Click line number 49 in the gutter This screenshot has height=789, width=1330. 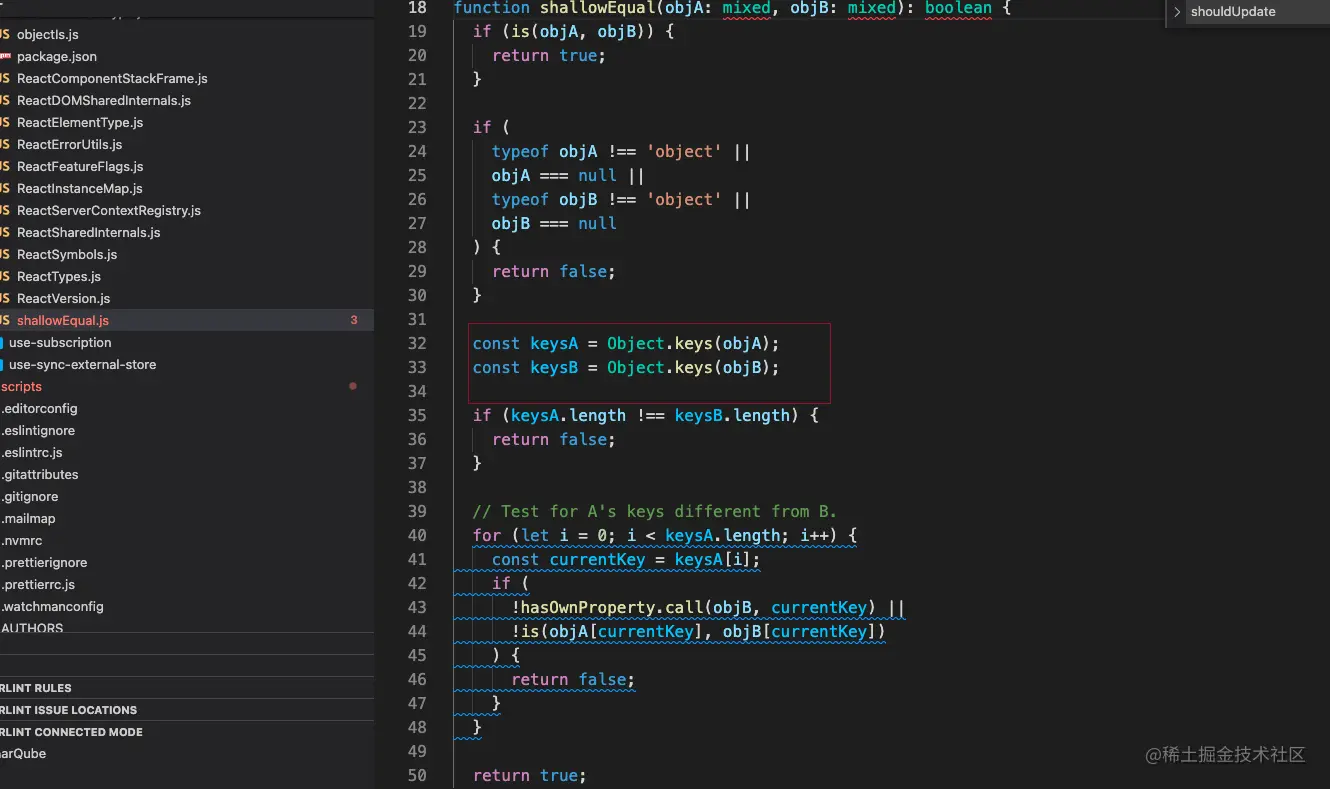(418, 751)
